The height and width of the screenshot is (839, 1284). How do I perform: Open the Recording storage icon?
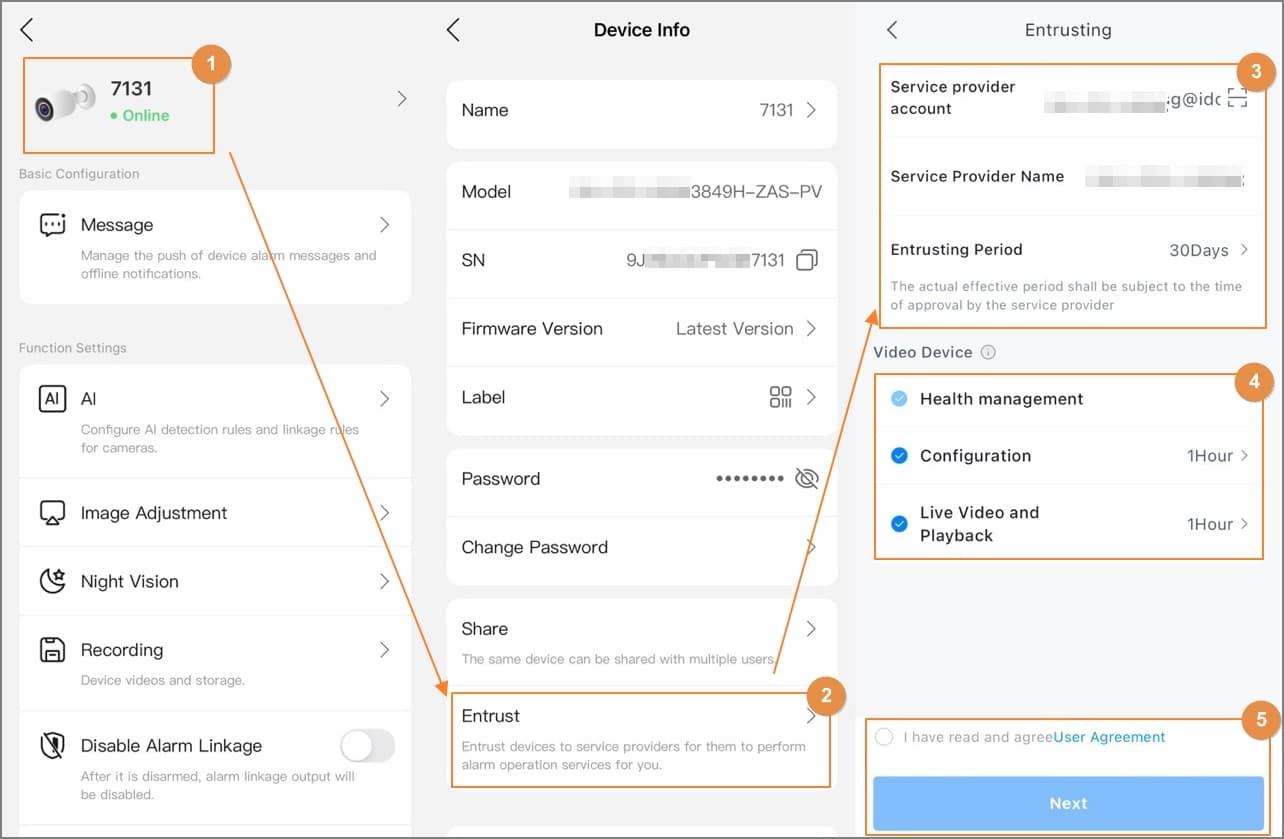[52, 650]
